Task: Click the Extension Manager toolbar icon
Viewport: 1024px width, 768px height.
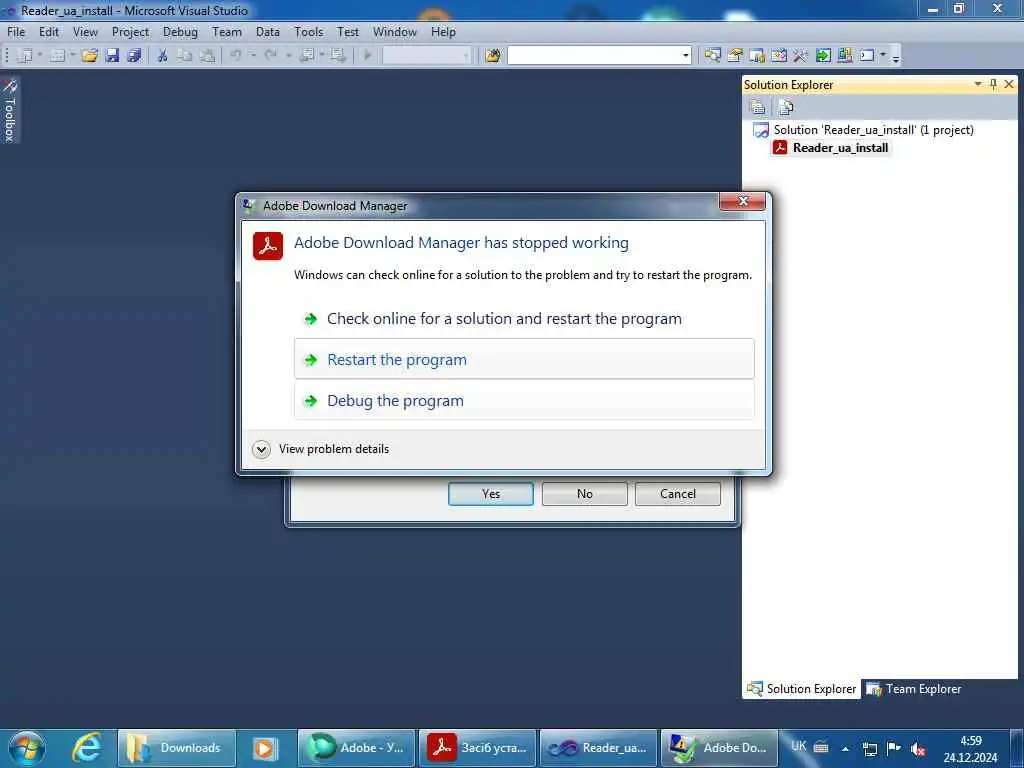Action: pyautogui.click(x=845, y=56)
